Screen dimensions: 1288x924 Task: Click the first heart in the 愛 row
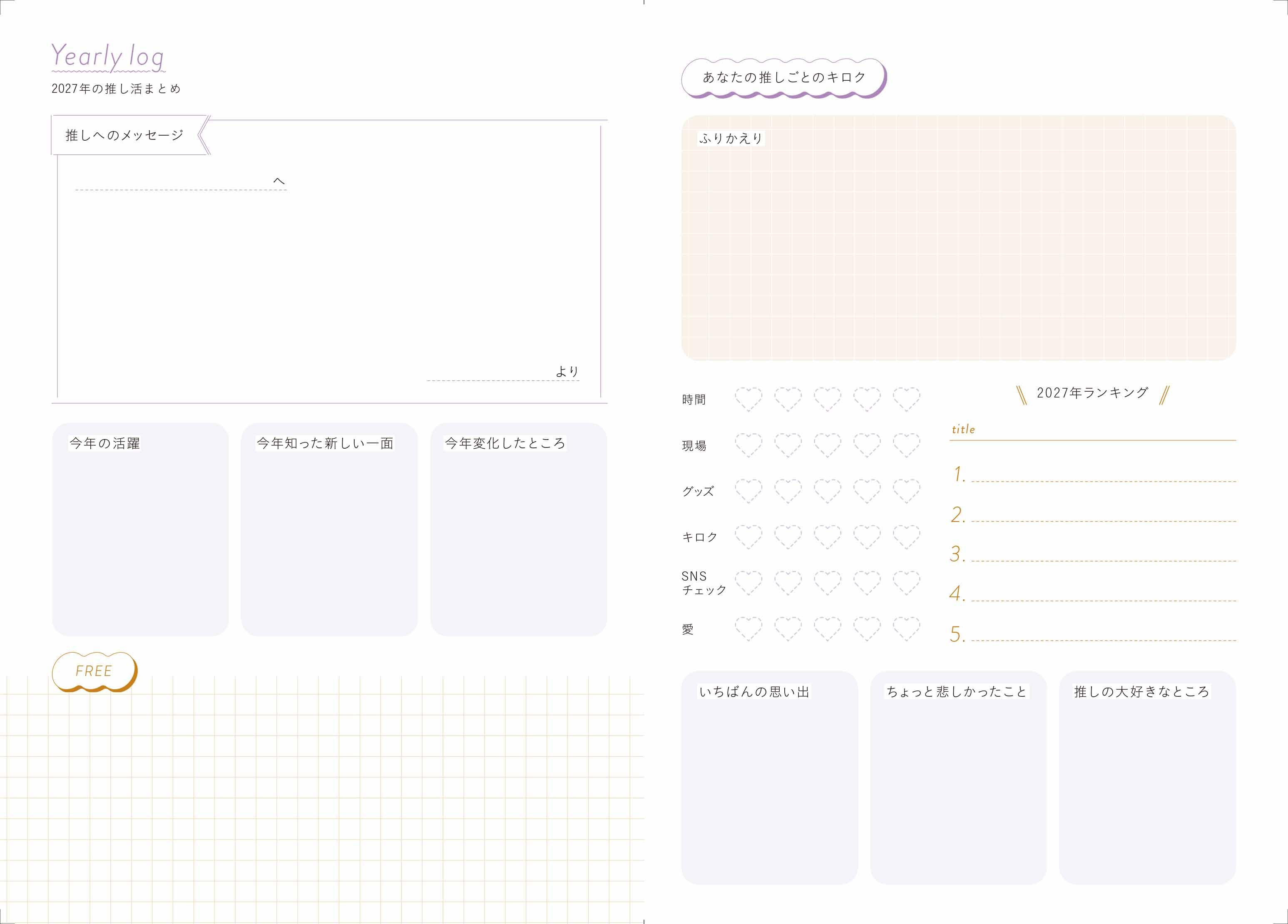pos(748,629)
